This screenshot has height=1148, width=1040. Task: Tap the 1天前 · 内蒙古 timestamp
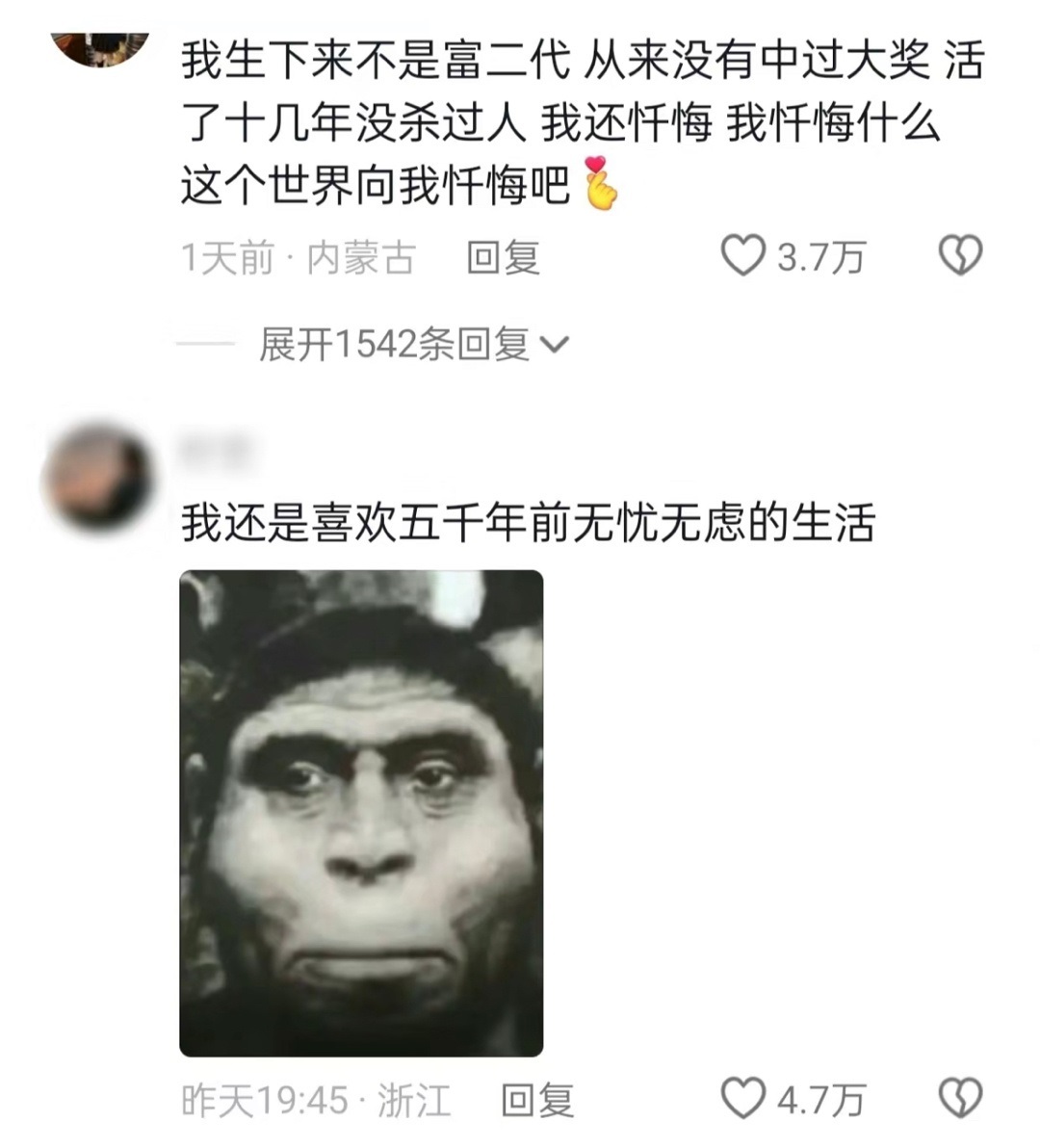coord(299,258)
